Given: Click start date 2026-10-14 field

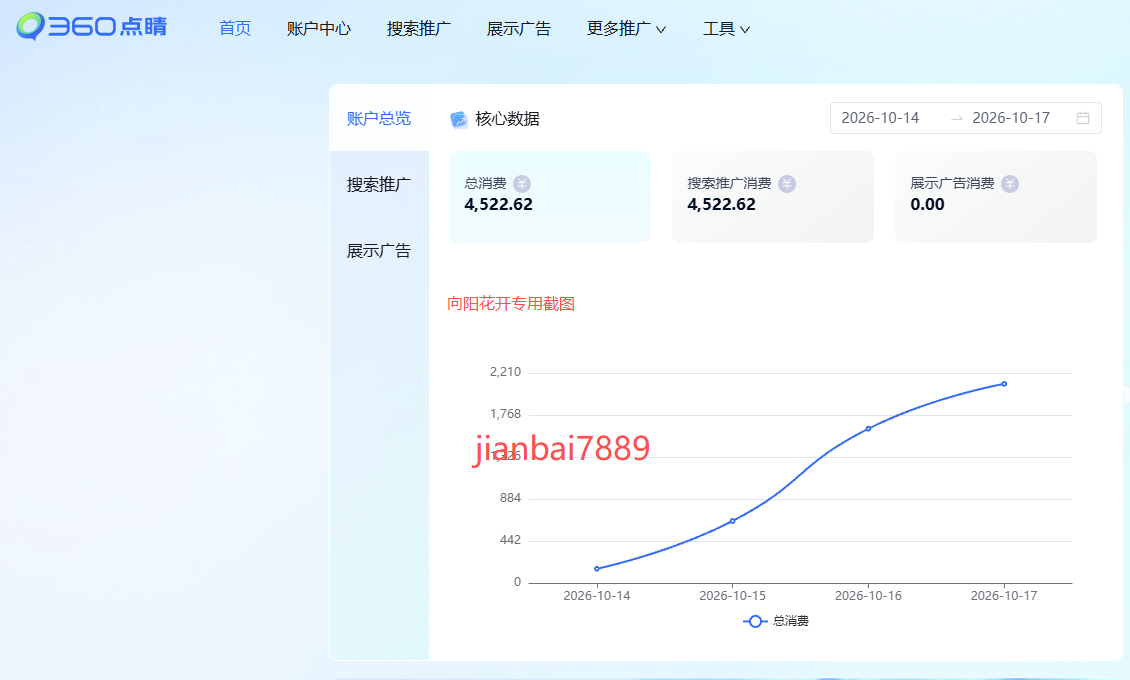Looking at the screenshot, I should tap(881, 118).
